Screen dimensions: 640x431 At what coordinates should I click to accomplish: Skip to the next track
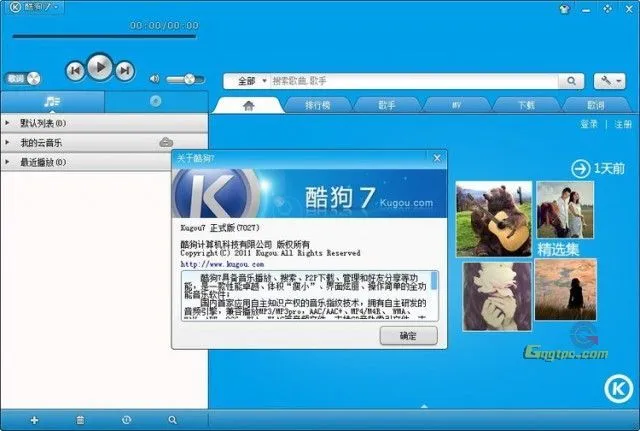124,70
